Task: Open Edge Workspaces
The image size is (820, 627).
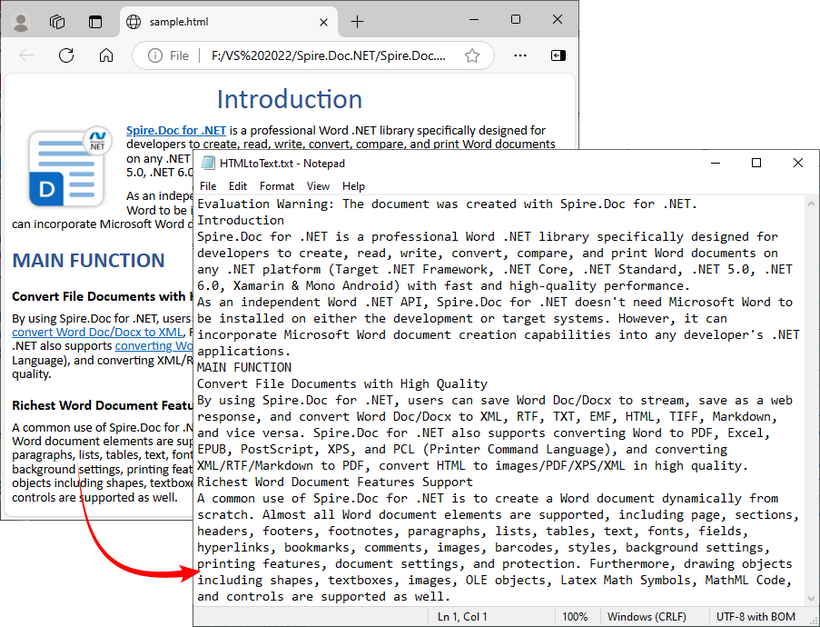Action: tap(57, 20)
